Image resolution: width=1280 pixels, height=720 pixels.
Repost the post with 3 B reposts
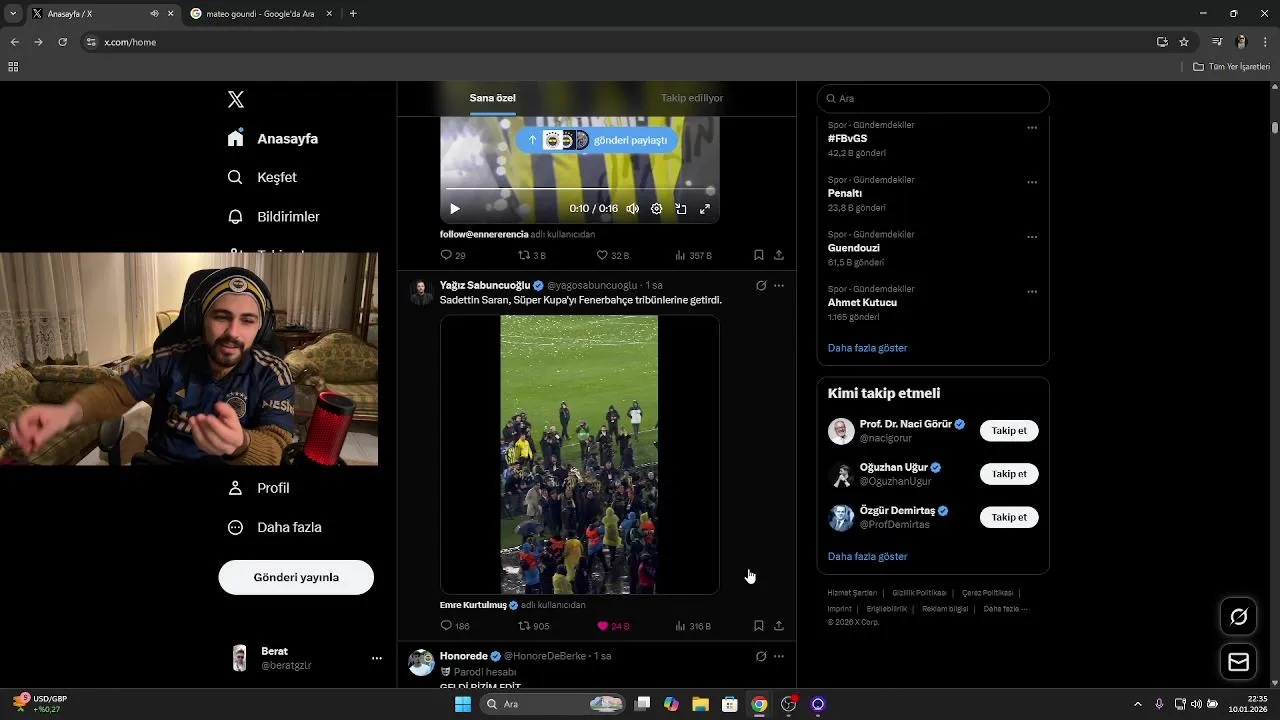tap(531, 256)
